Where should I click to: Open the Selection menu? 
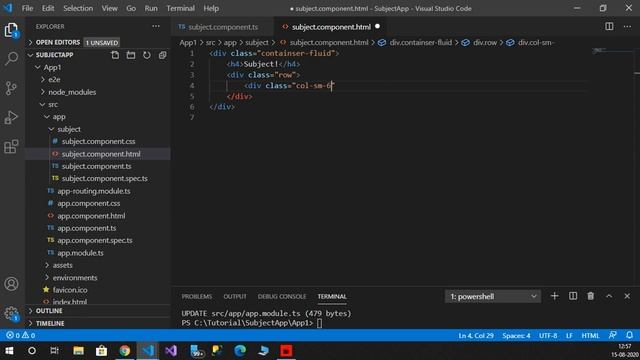click(78, 8)
